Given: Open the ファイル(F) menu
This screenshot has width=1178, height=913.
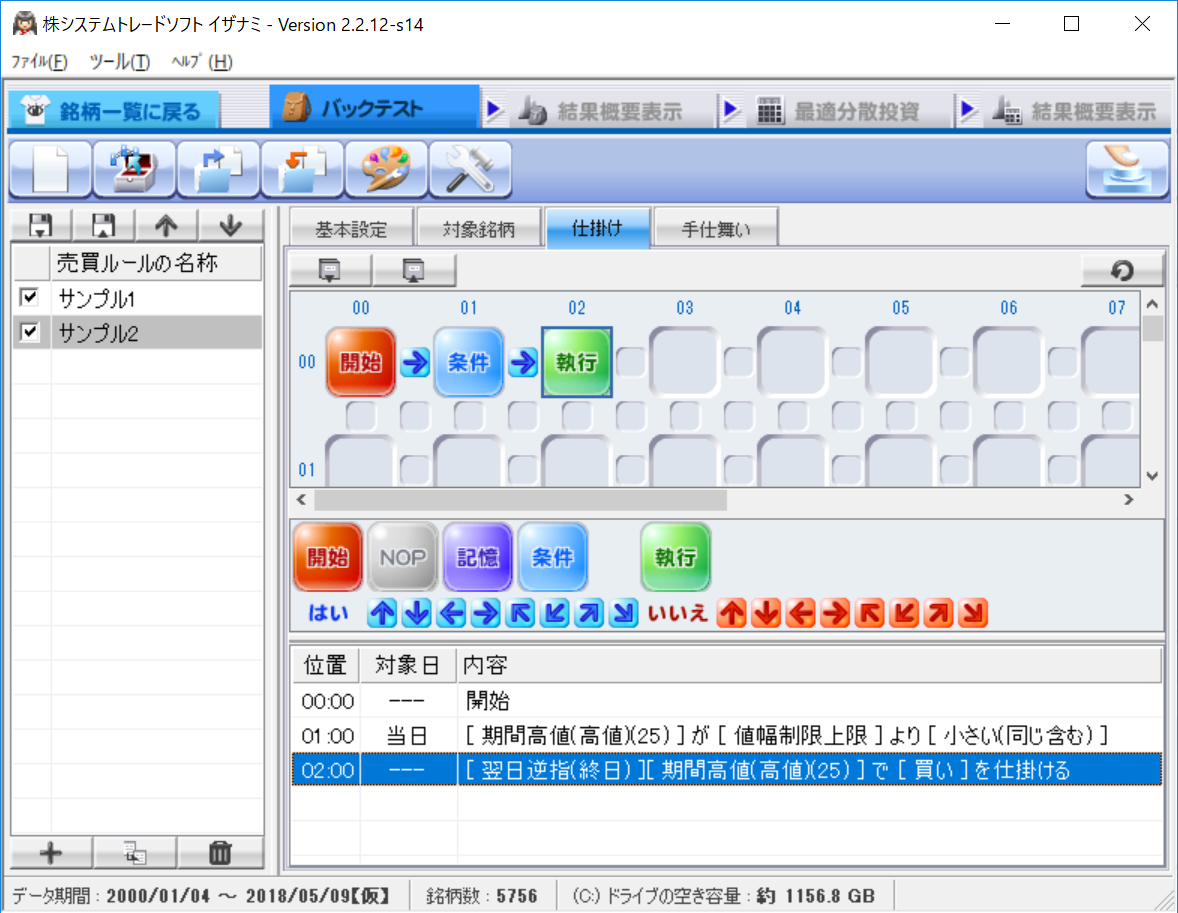Looking at the screenshot, I should pyautogui.click(x=39, y=62).
